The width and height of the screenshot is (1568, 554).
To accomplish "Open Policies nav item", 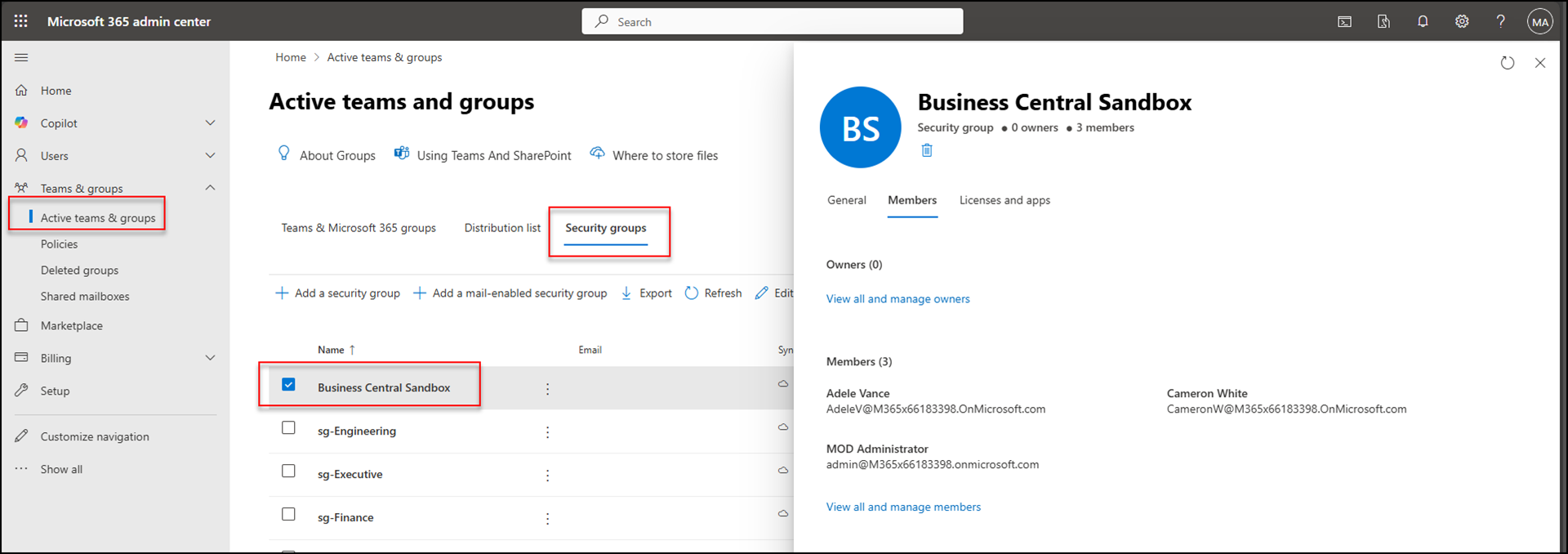I will coord(60,244).
